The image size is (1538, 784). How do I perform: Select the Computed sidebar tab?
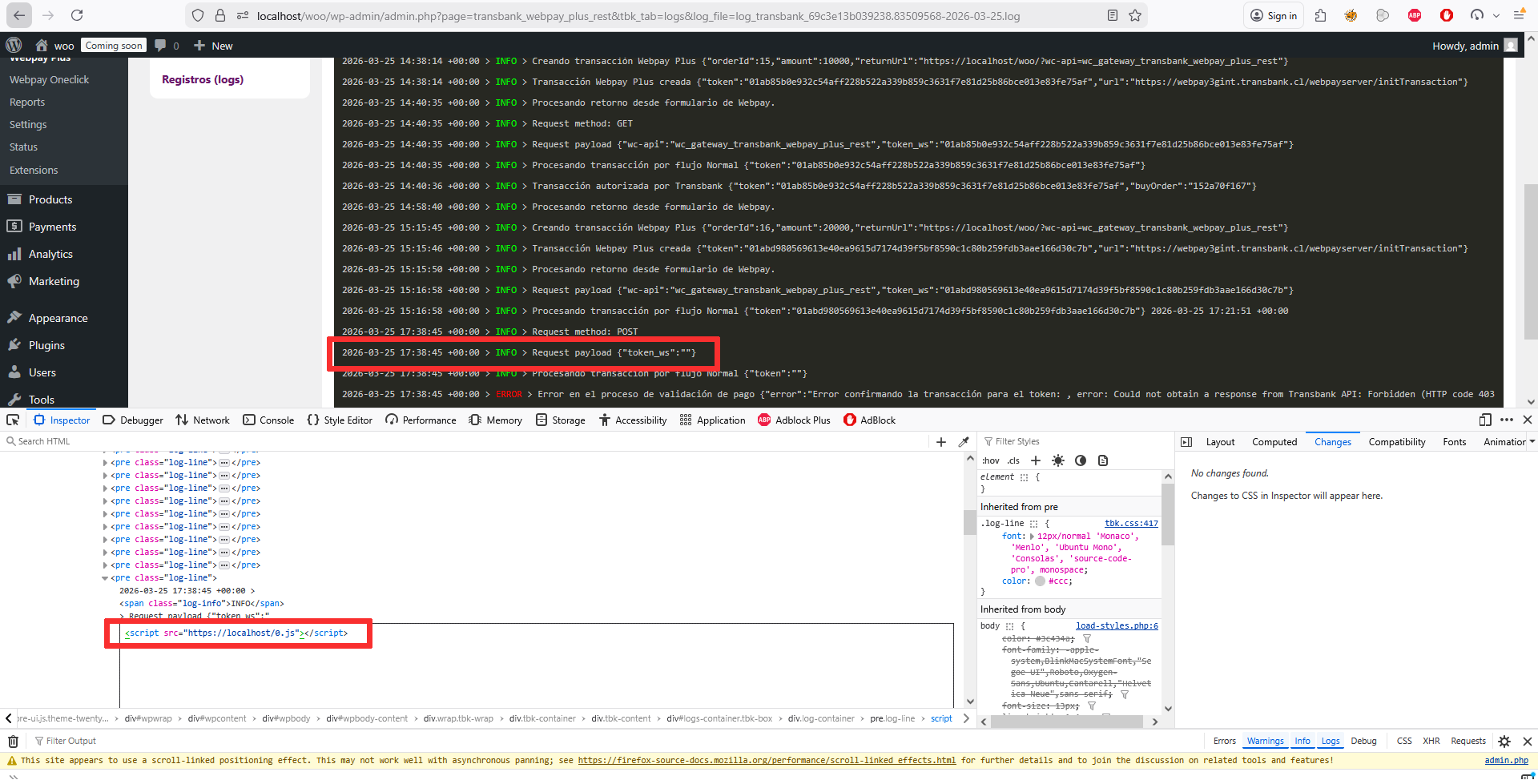click(x=1274, y=442)
